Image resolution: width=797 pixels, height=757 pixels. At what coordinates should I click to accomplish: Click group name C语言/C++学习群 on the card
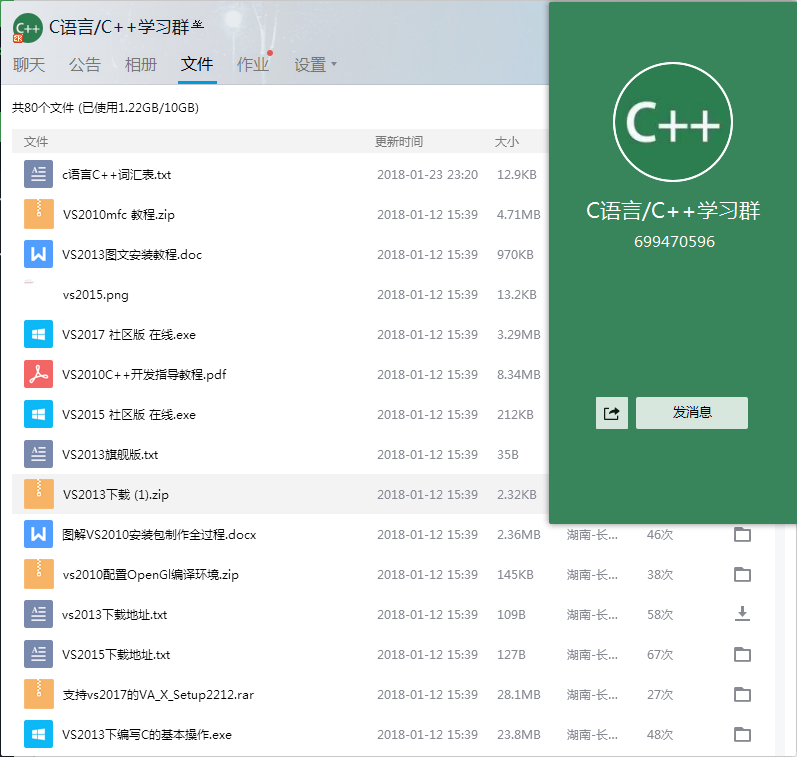pos(673,210)
